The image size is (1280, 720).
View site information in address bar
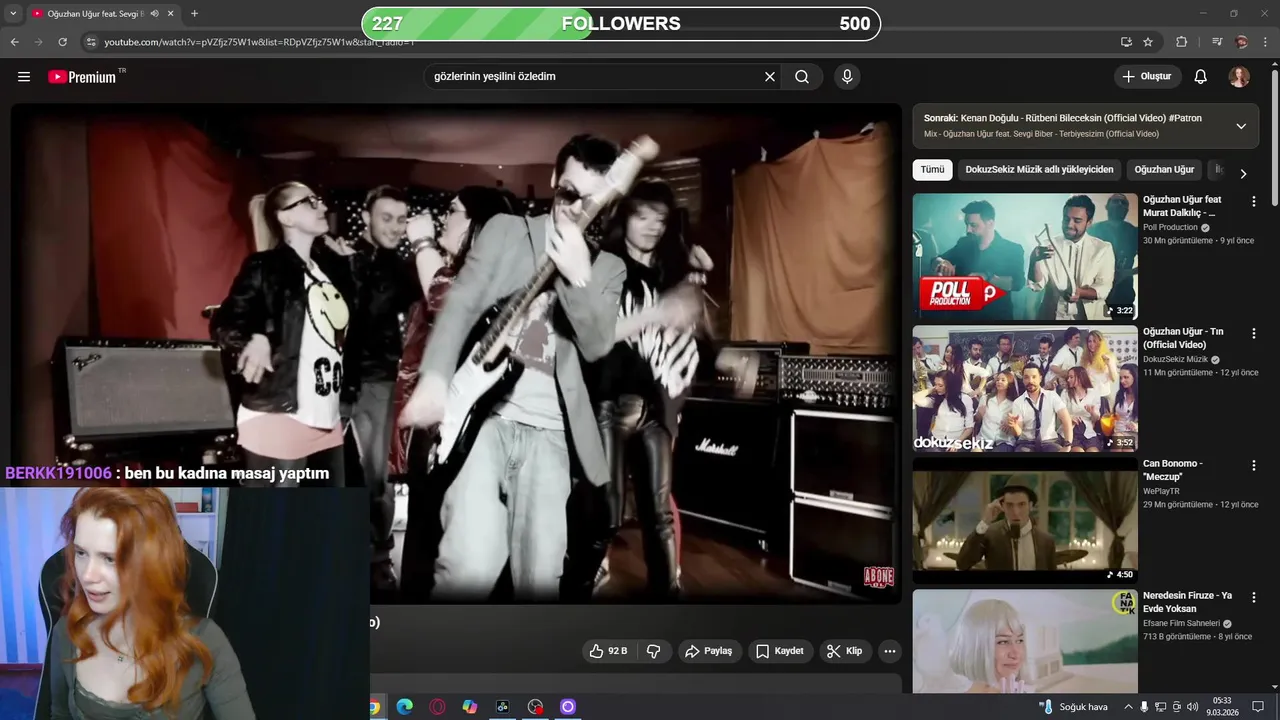point(91,42)
